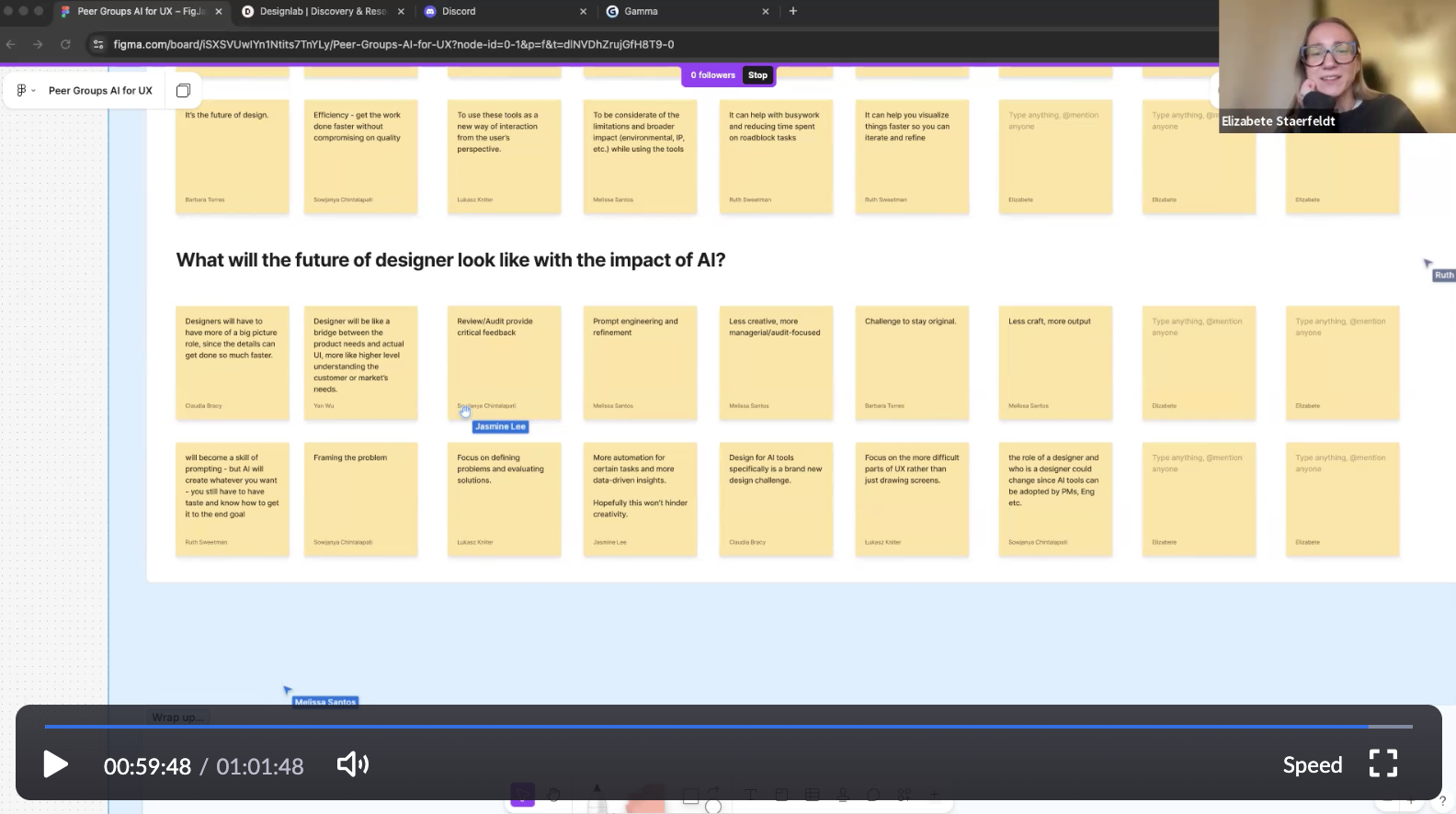Screen dimensions: 1456x814
Task: Select the "To be considerate of the limitations" sticky
Action: click(640, 157)
